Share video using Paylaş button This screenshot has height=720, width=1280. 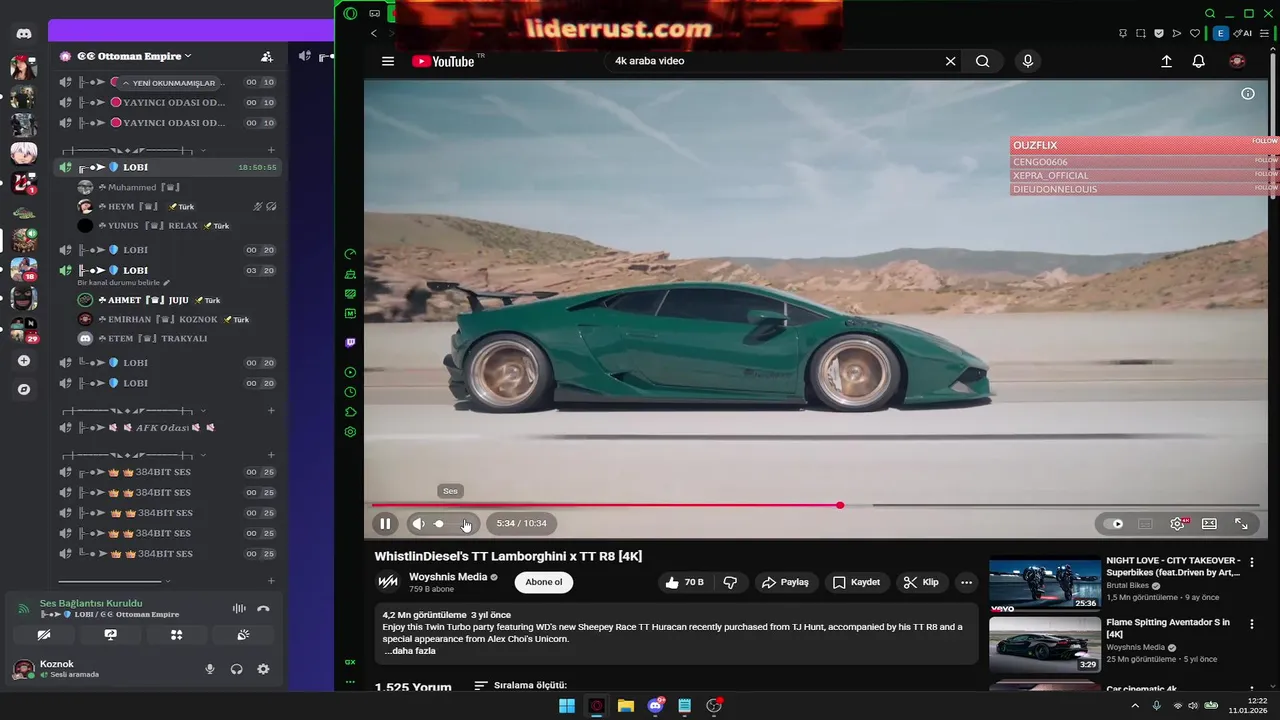coord(785,582)
